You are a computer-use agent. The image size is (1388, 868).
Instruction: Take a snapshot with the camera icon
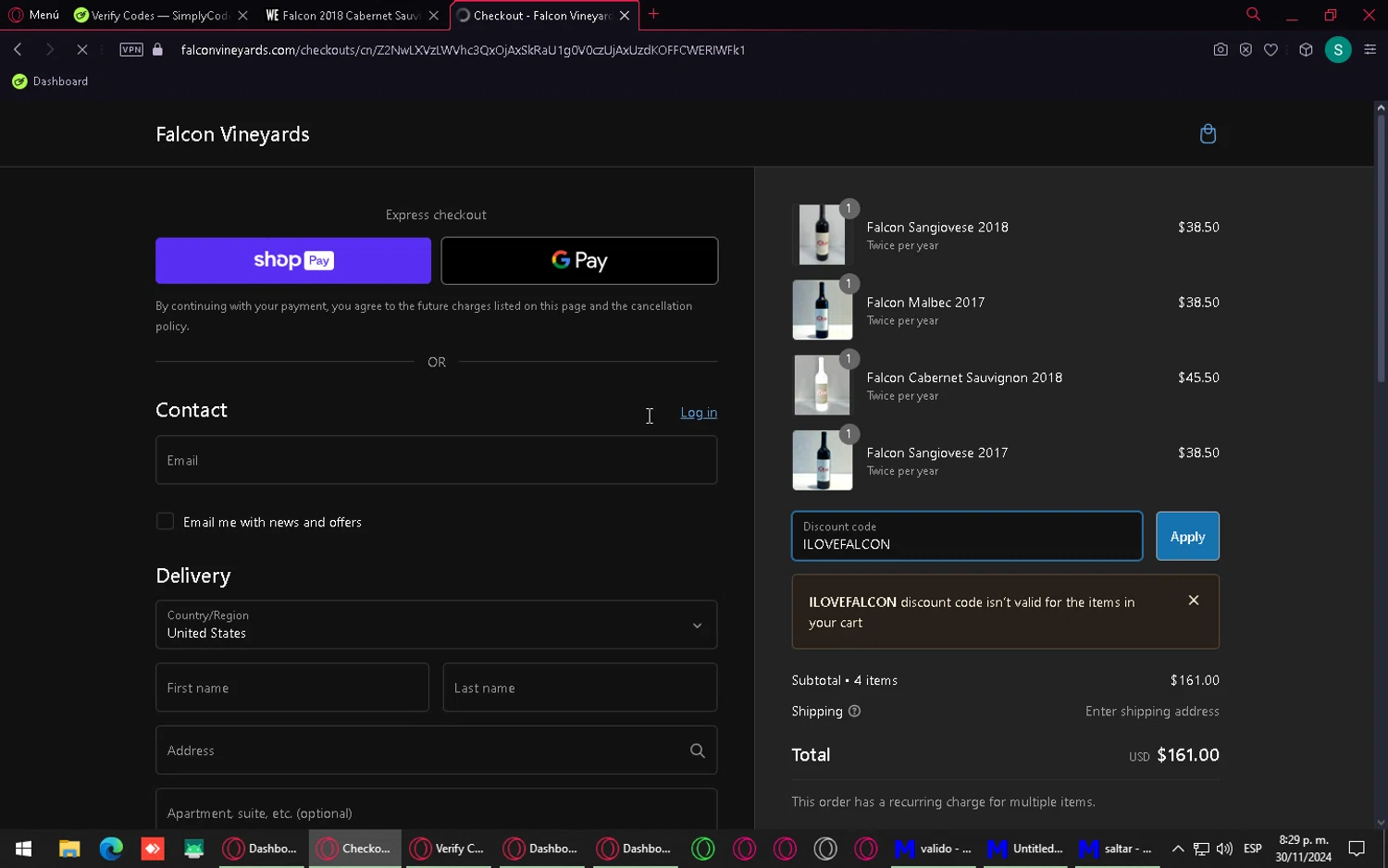[1221, 50]
